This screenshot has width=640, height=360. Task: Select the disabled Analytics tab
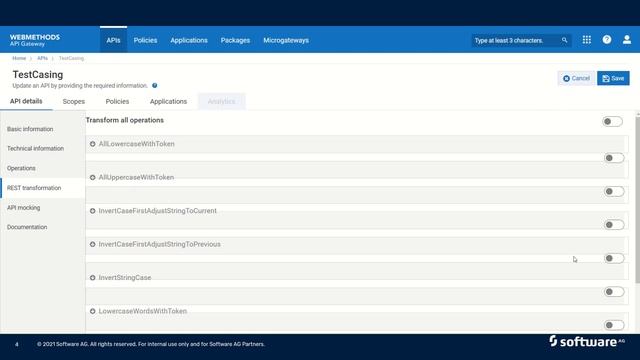[x=222, y=102]
